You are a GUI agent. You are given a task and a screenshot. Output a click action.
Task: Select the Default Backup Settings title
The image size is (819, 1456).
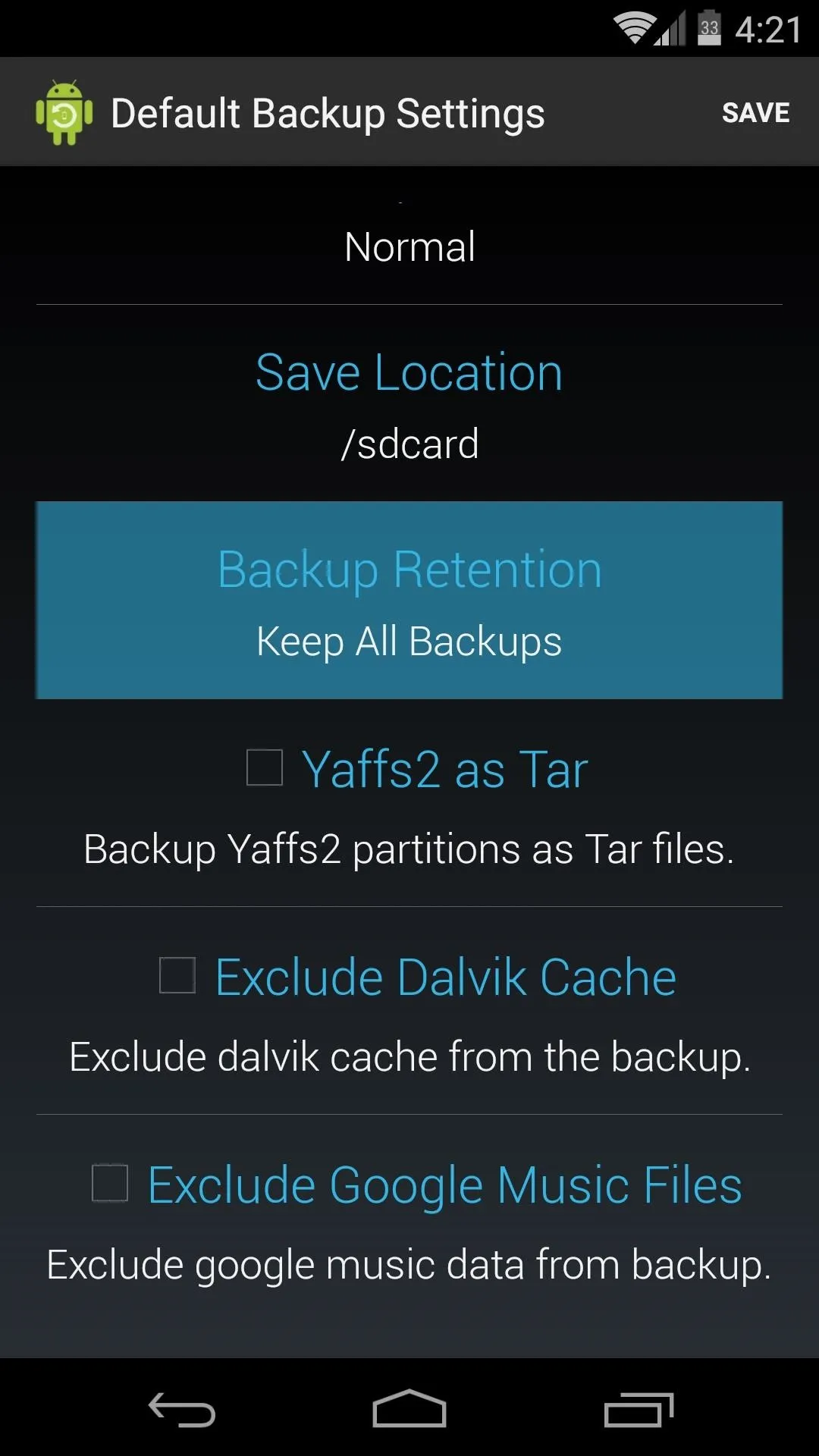(x=328, y=114)
